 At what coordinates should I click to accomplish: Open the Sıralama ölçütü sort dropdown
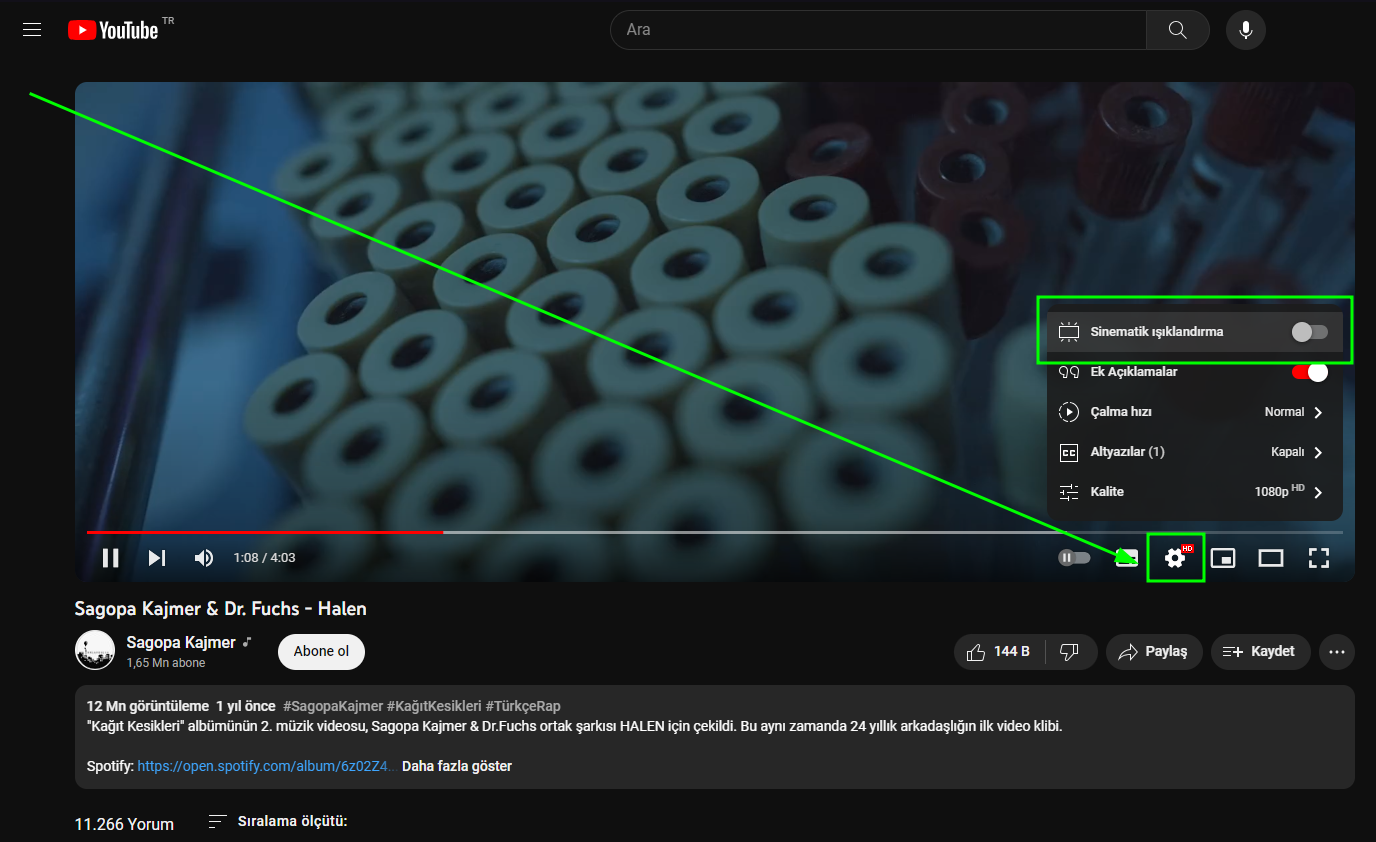278,822
